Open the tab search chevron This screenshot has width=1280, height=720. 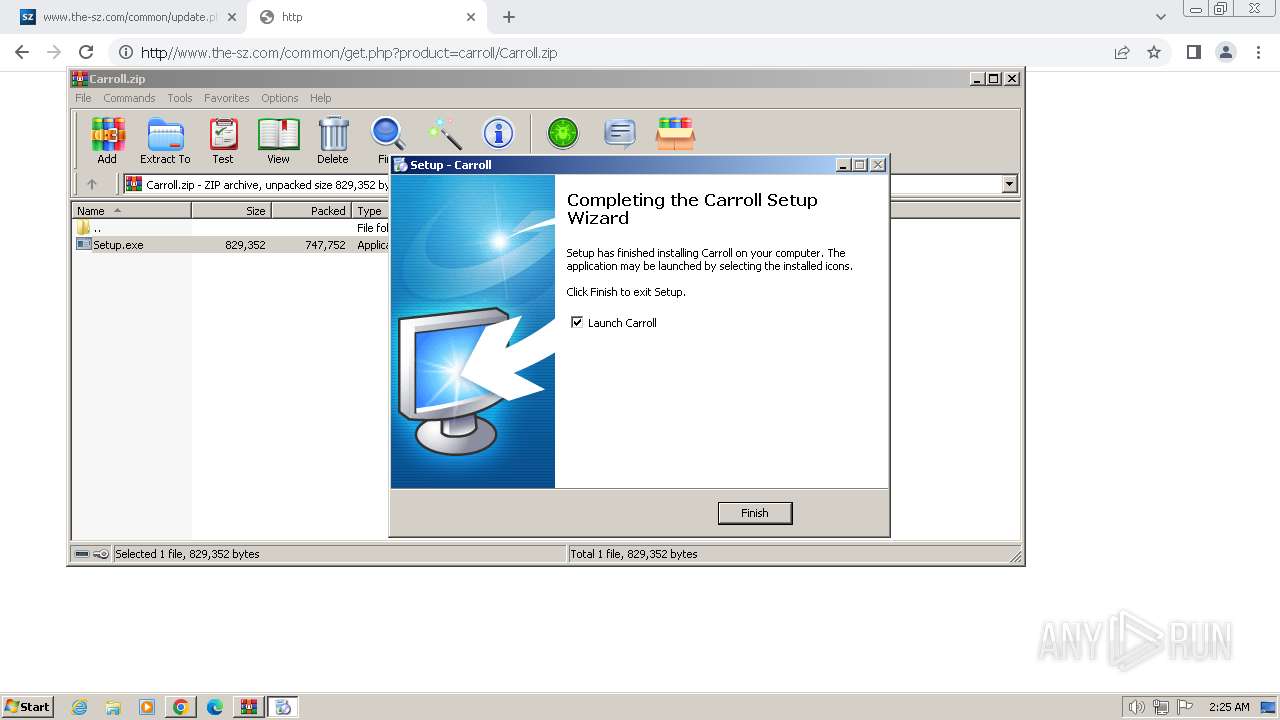coord(1161,17)
